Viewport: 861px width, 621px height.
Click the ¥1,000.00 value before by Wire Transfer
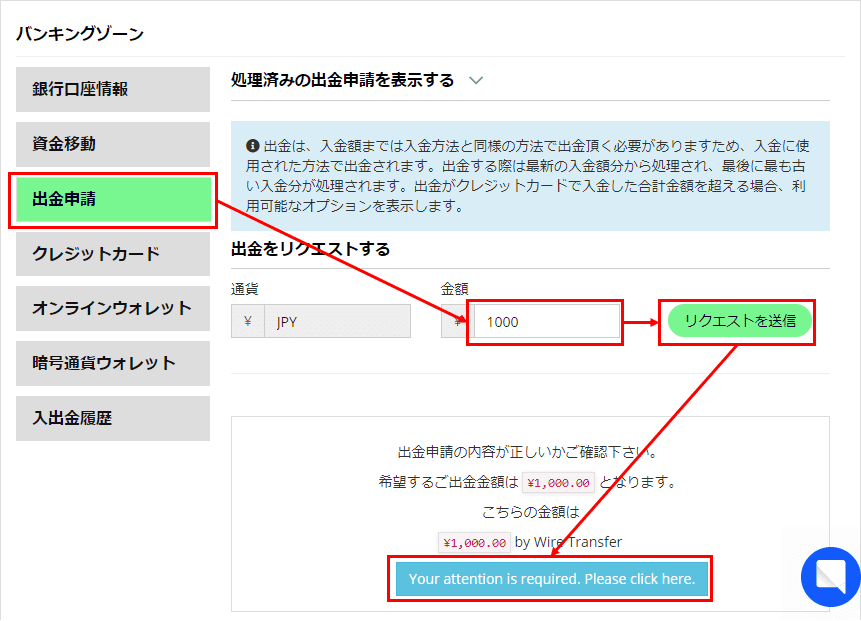474,542
